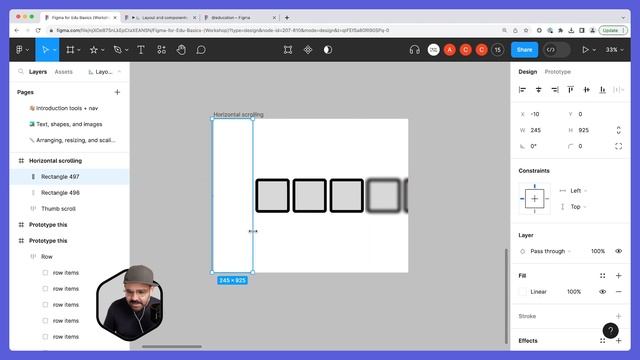Switch to the Assets tab
This screenshot has height=360, width=640.
tap(63, 72)
